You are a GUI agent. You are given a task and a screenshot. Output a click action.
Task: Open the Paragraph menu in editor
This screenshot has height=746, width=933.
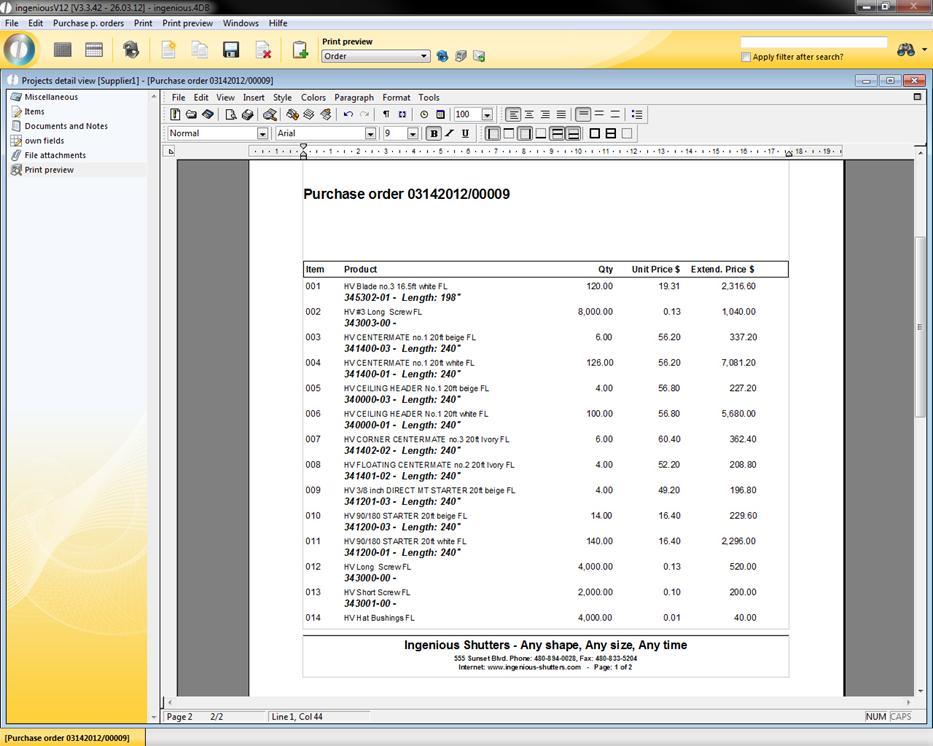click(x=354, y=98)
